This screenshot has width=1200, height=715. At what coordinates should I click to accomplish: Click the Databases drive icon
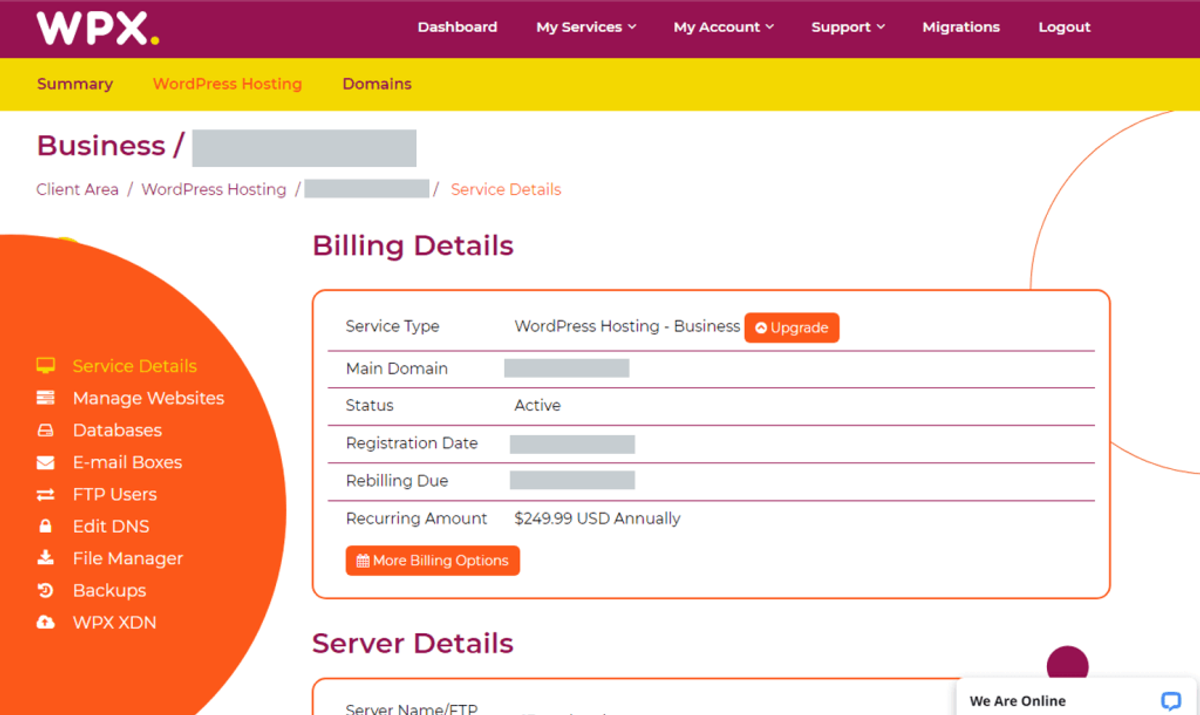click(45, 430)
